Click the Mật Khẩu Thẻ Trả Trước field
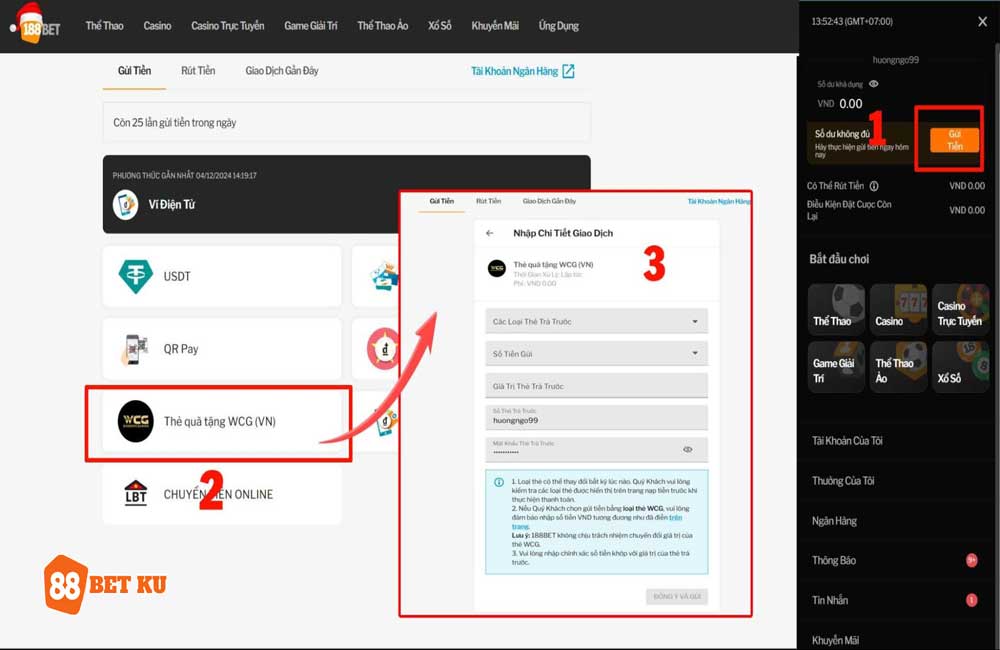The image size is (1000, 650). 596,449
